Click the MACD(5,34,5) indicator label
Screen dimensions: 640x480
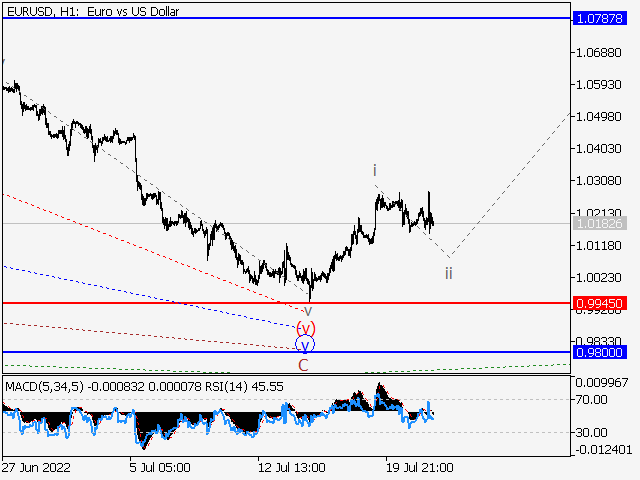(45, 386)
